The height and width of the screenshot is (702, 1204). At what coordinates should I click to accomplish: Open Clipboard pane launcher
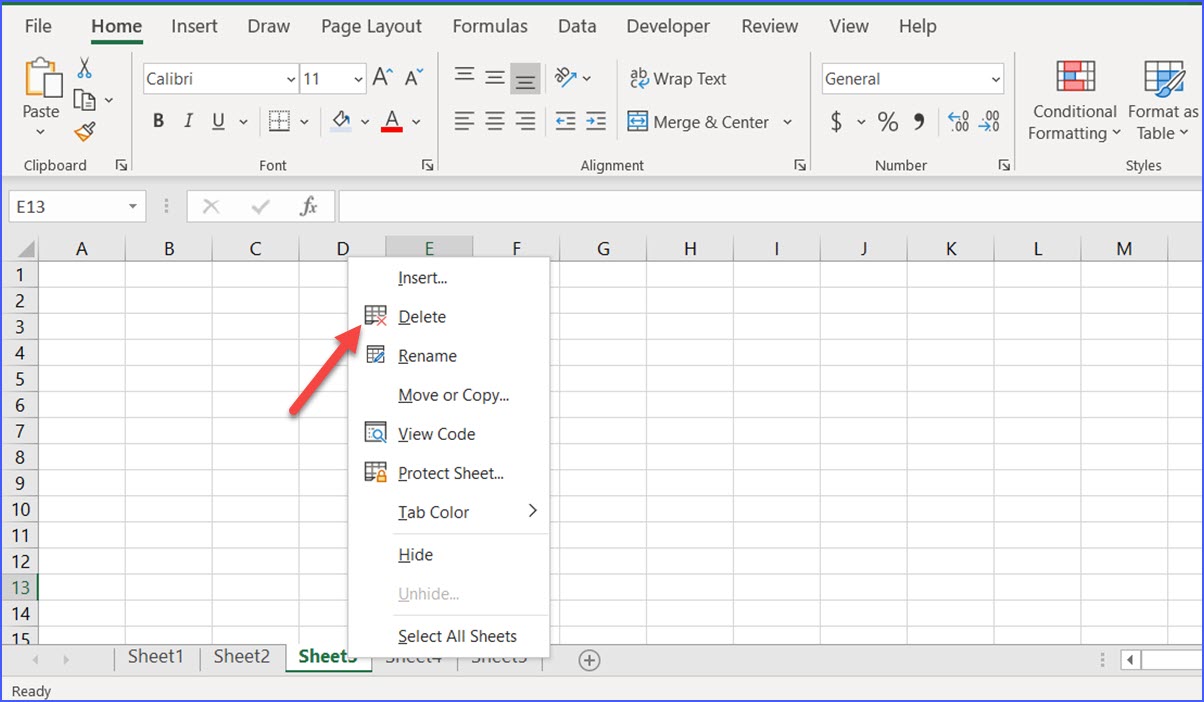pyautogui.click(x=122, y=165)
